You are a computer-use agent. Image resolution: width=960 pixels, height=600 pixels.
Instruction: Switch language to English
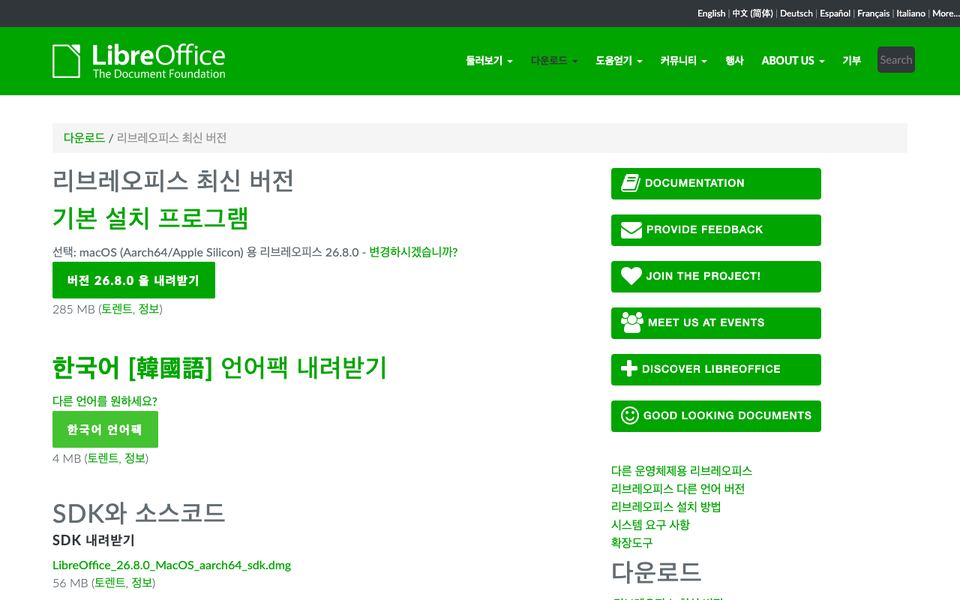[x=711, y=13]
